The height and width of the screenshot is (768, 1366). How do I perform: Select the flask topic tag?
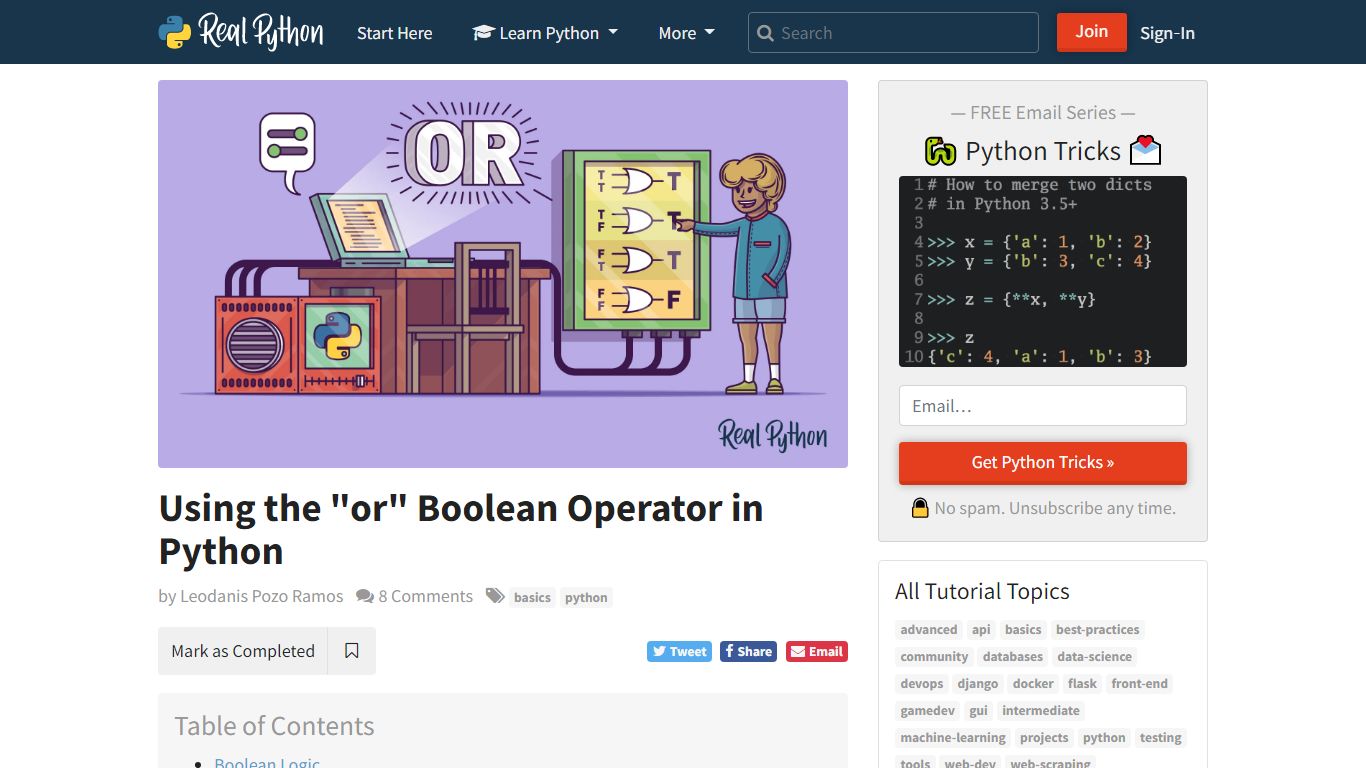[x=1082, y=683]
